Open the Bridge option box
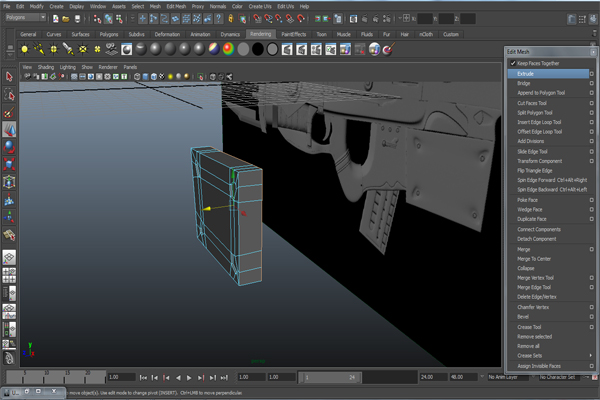Image resolution: width=600 pixels, height=400 pixels. 592,83
